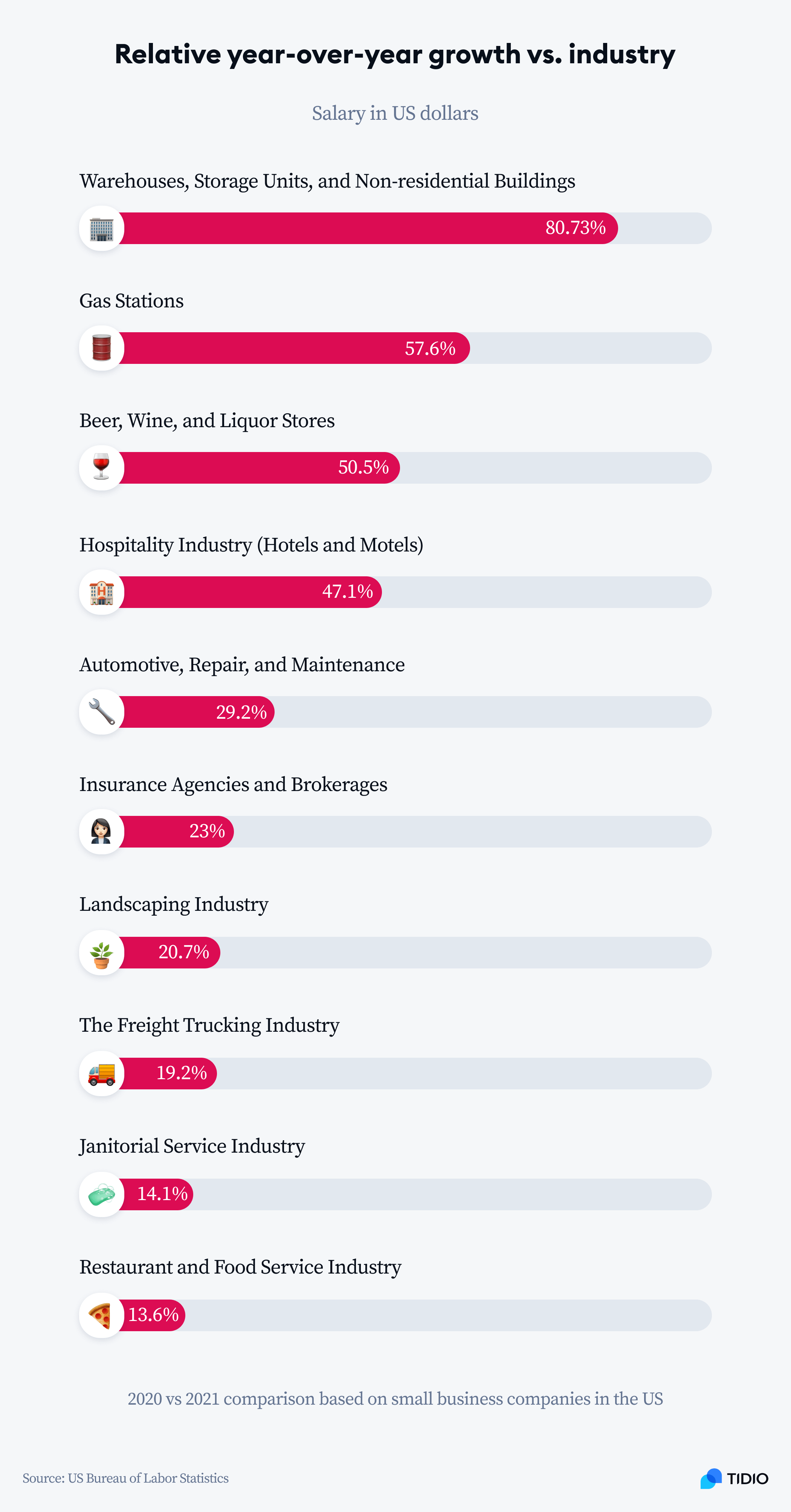Click the green soap janitorial icon

[x=102, y=1194]
